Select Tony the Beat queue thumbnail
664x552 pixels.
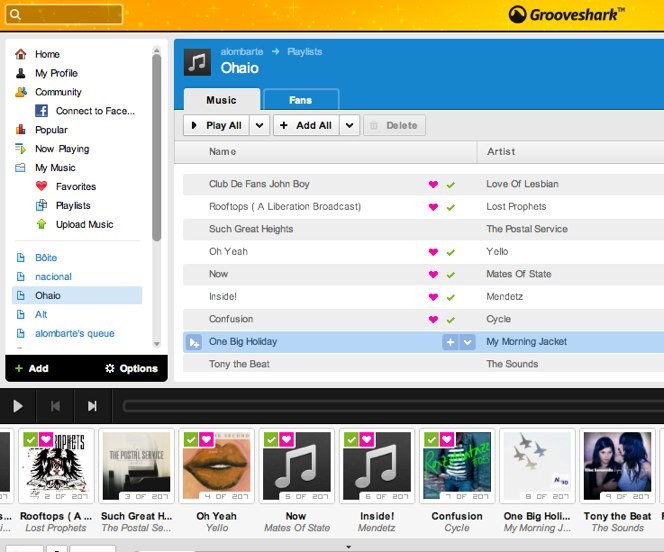pos(617,466)
